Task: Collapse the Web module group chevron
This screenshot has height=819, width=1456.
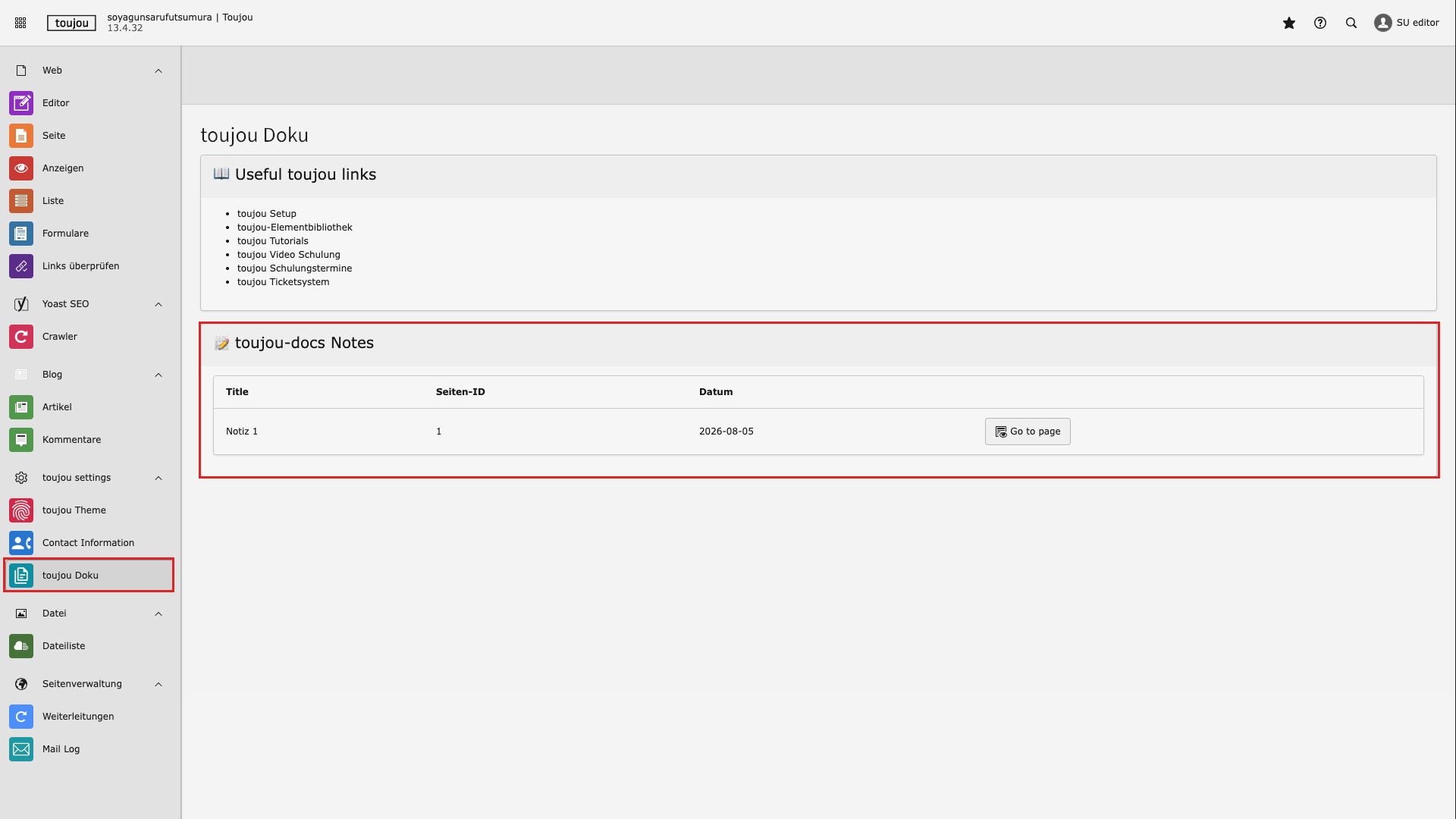Action: click(158, 71)
